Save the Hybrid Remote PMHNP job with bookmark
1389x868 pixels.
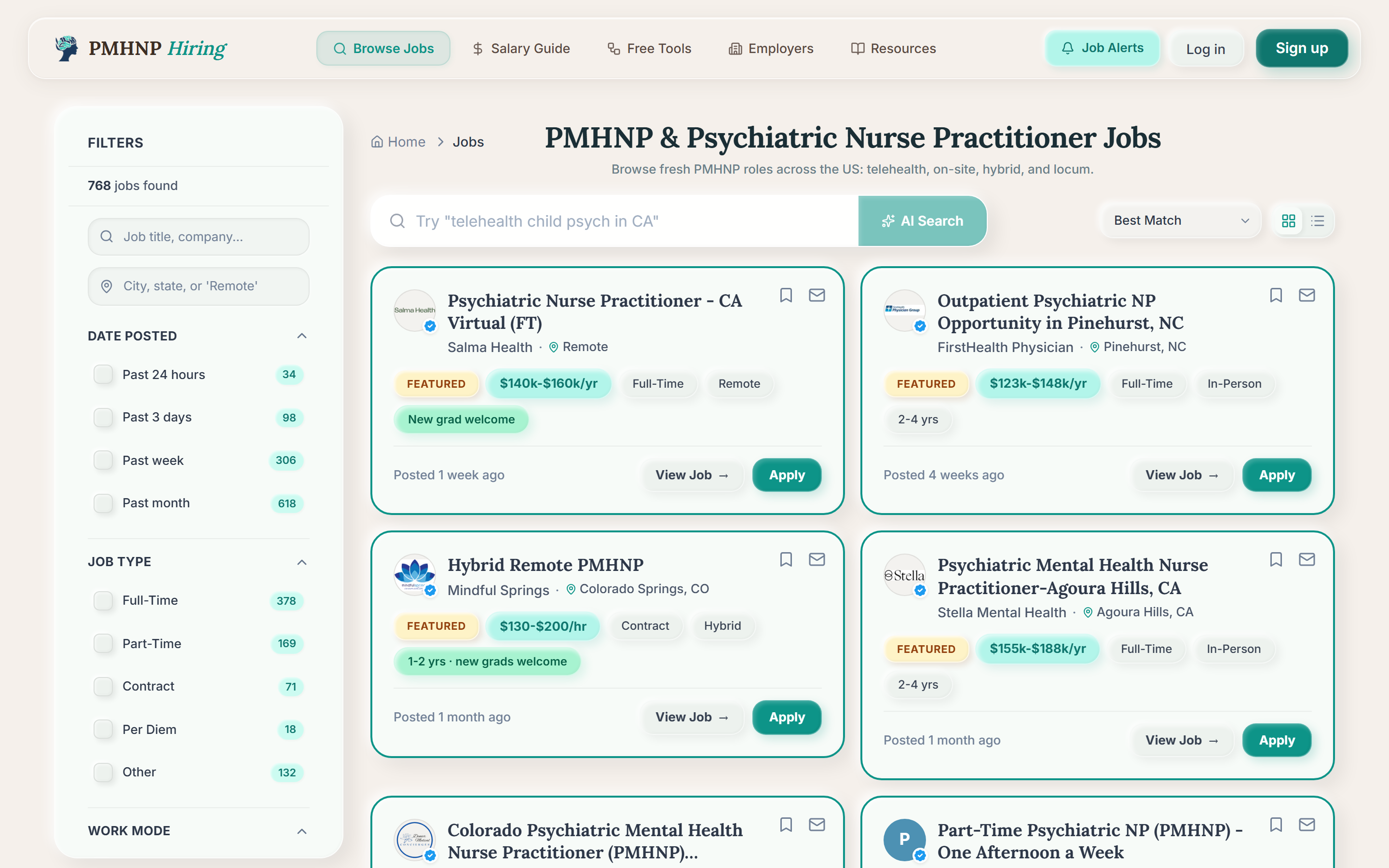click(x=786, y=559)
